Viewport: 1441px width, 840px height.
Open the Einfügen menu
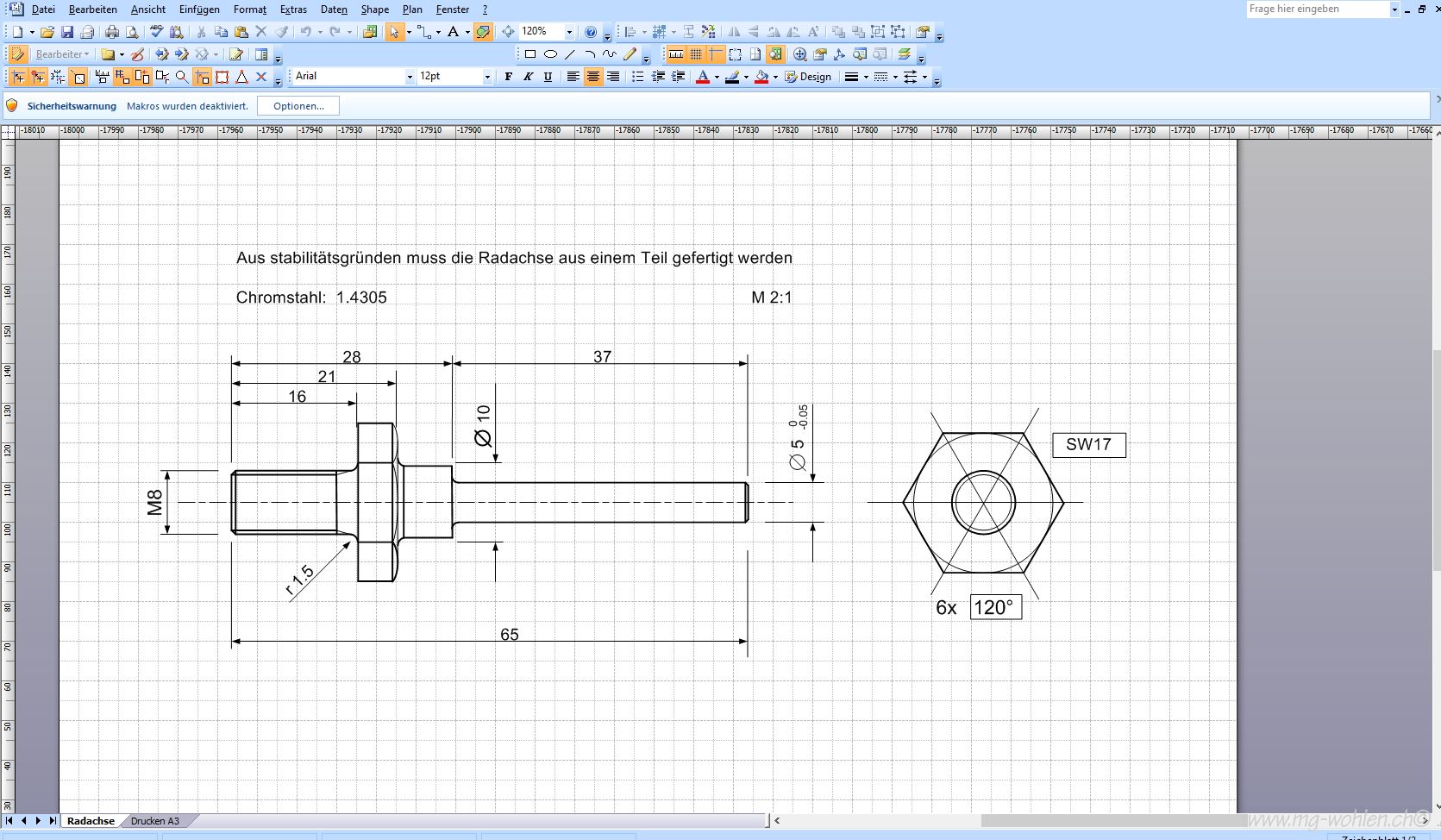199,9
